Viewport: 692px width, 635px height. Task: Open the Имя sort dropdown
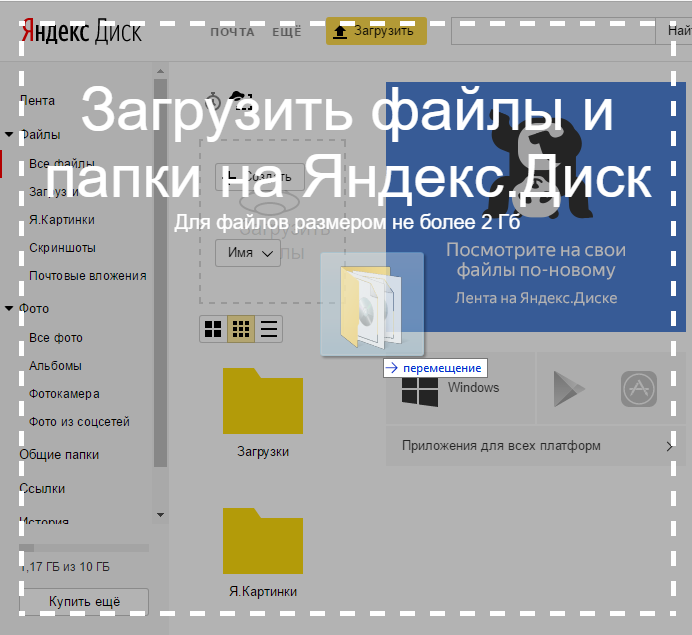(x=248, y=253)
